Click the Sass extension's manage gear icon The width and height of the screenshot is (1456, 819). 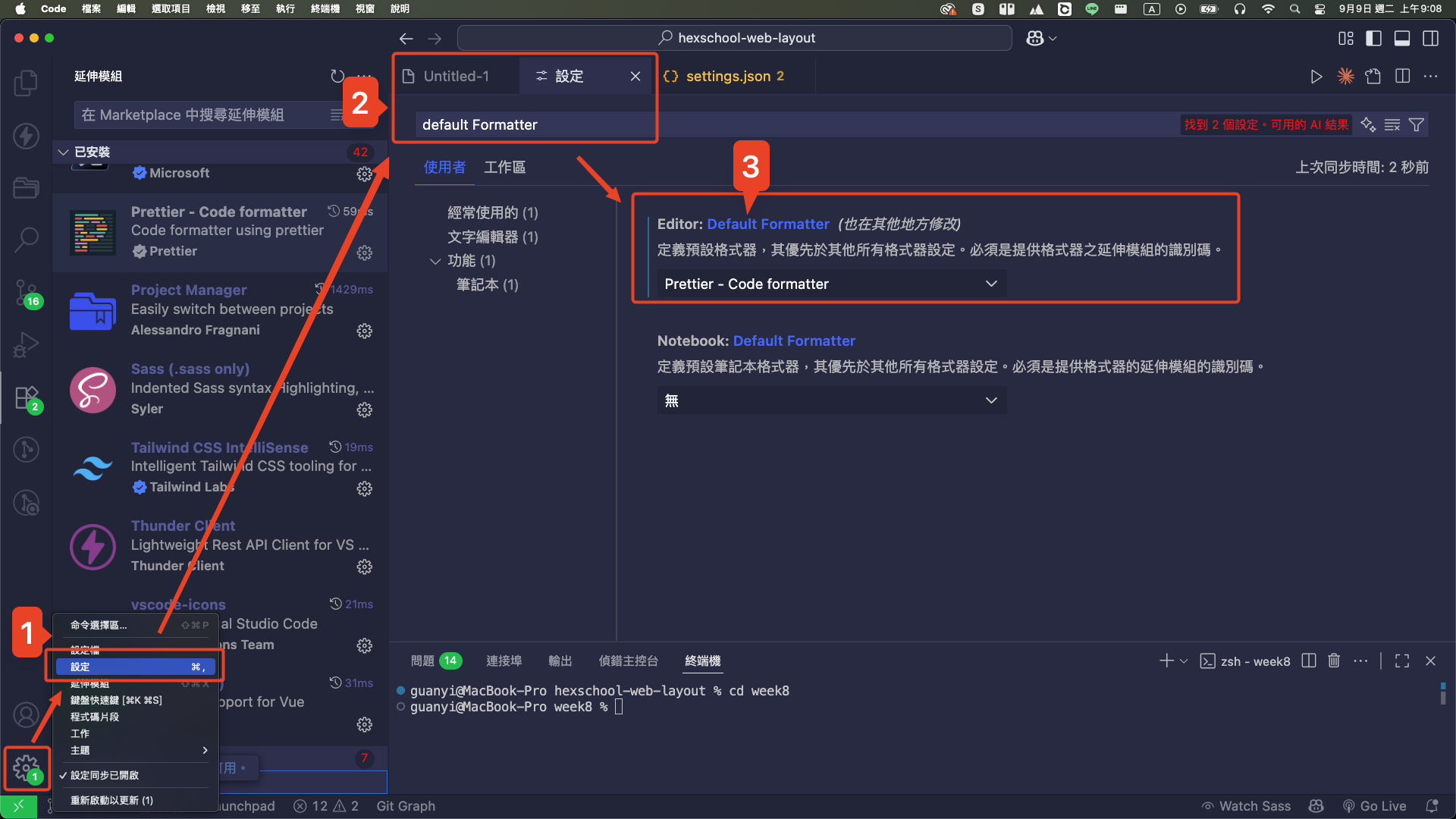pos(365,409)
